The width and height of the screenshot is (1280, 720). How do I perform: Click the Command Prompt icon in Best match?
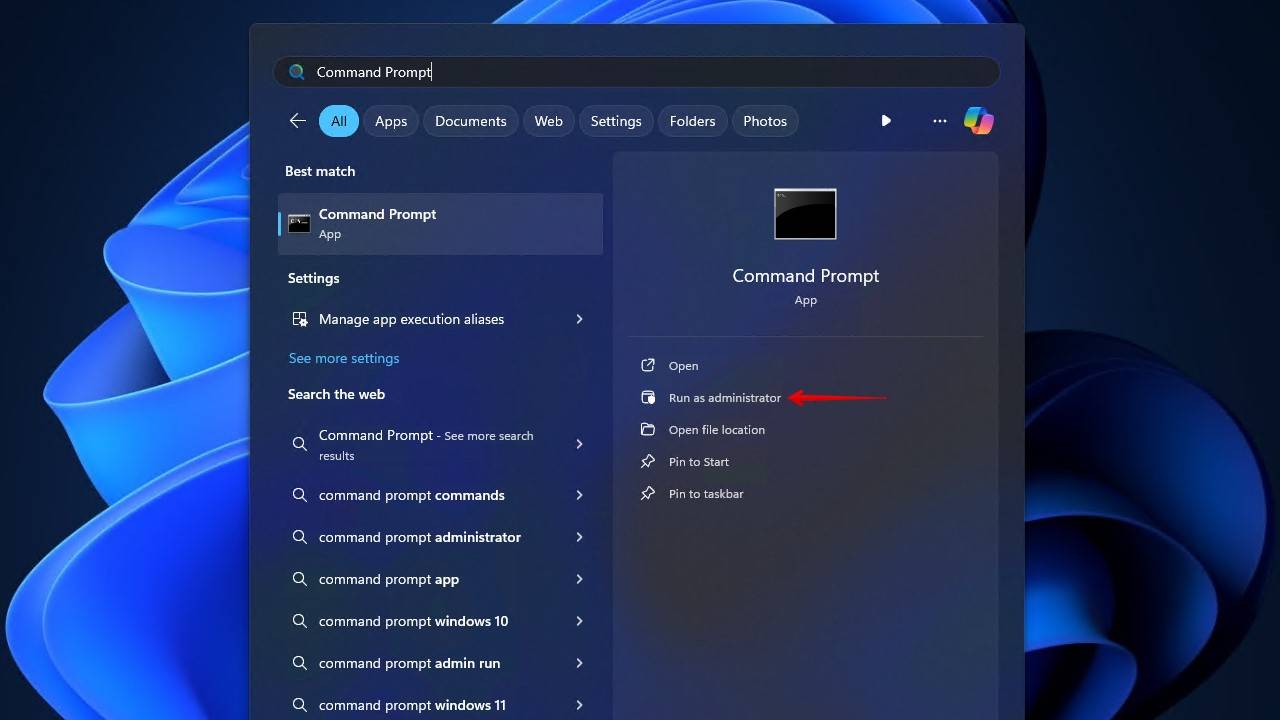pyautogui.click(x=299, y=224)
